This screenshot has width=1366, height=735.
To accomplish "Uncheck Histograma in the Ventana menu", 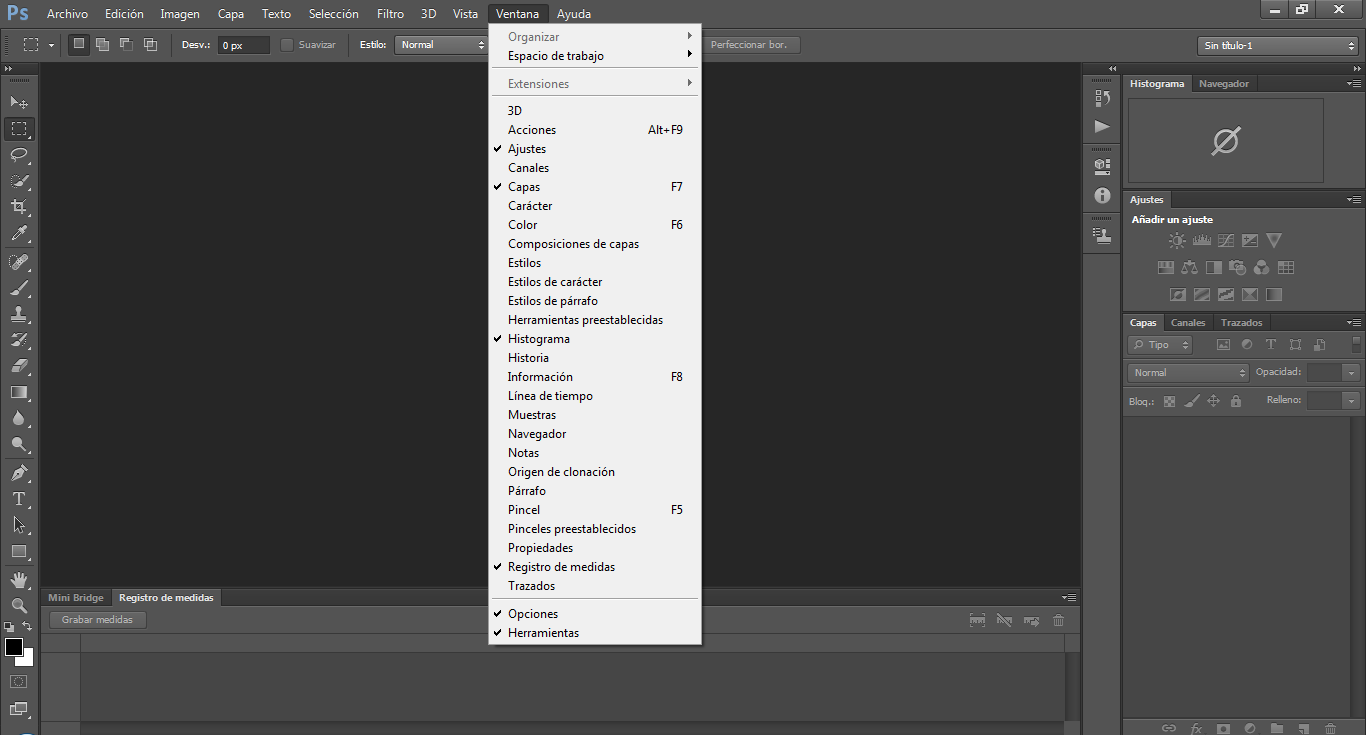I will click(538, 339).
